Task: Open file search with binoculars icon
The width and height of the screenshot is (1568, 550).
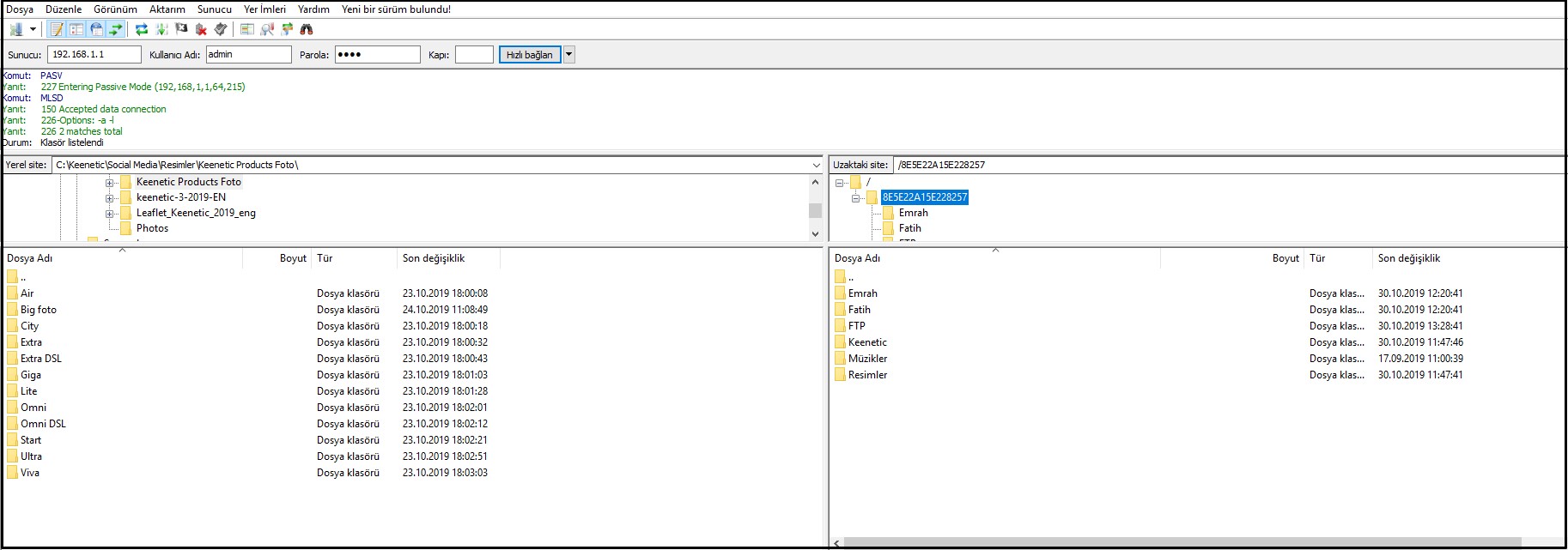Action: click(x=307, y=29)
